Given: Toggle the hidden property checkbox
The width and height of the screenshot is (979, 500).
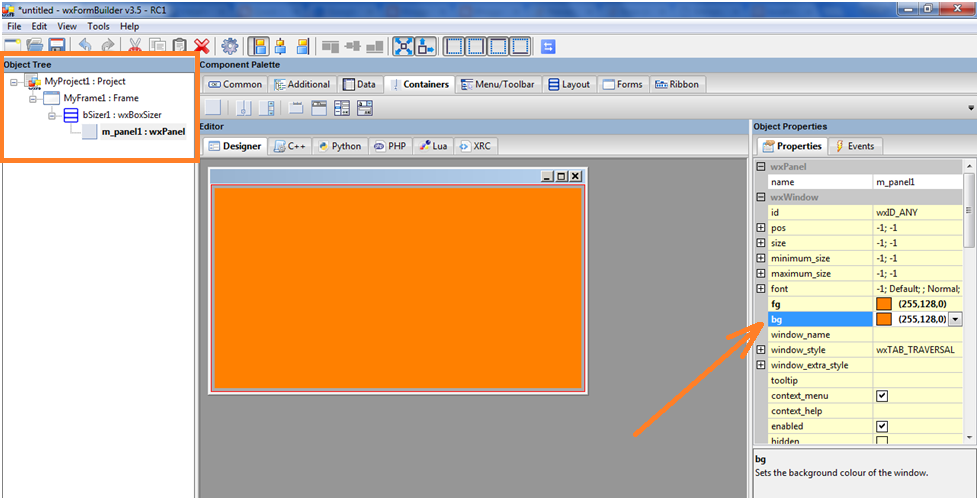Looking at the screenshot, I should [882, 441].
